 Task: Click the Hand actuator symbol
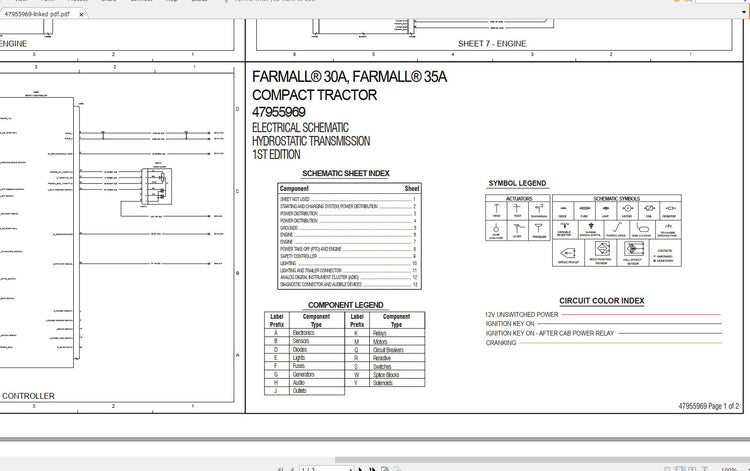coord(496,210)
